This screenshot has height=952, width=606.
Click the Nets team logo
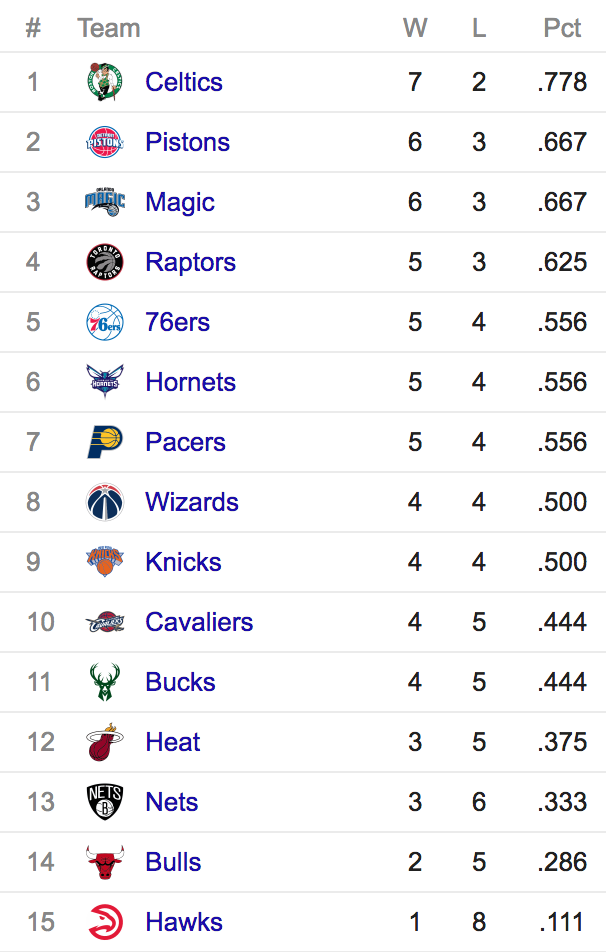[x=105, y=802]
